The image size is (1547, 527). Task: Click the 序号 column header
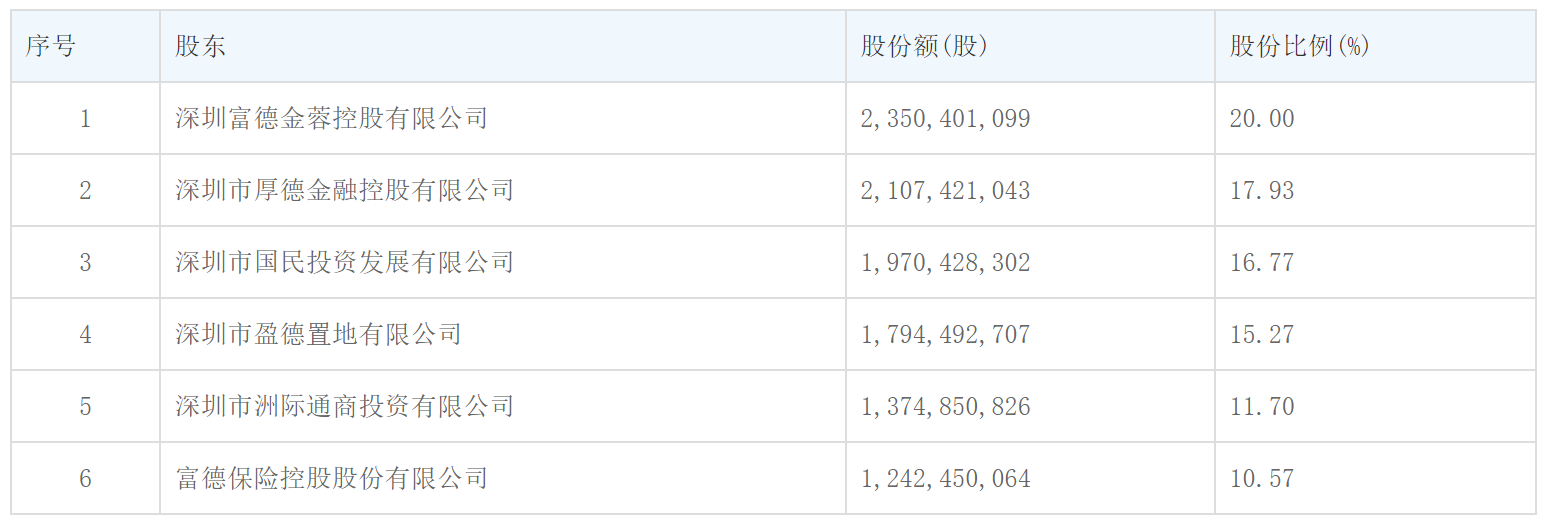click(51, 46)
